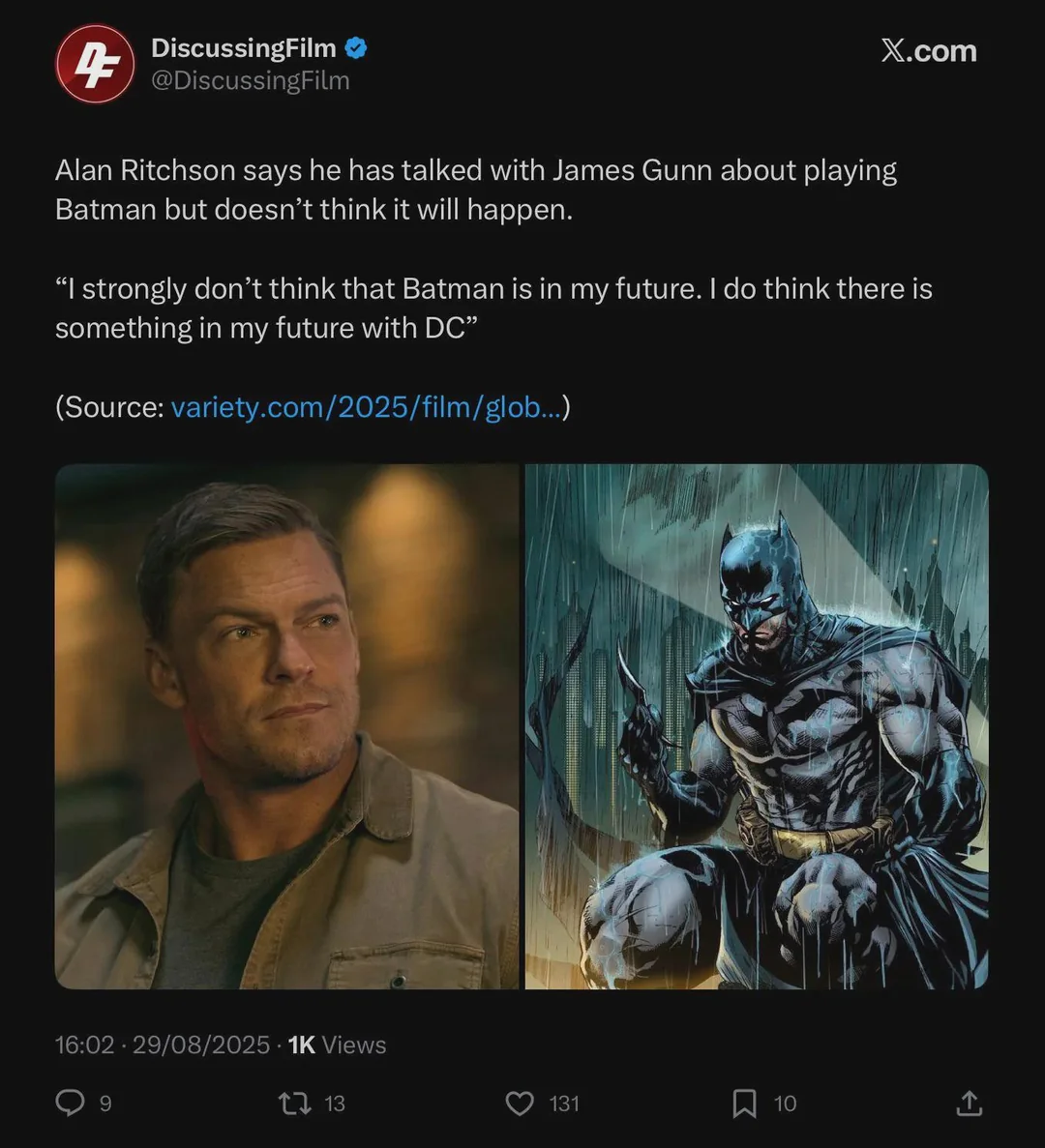Like the post with the heart icon

pos(520,1103)
